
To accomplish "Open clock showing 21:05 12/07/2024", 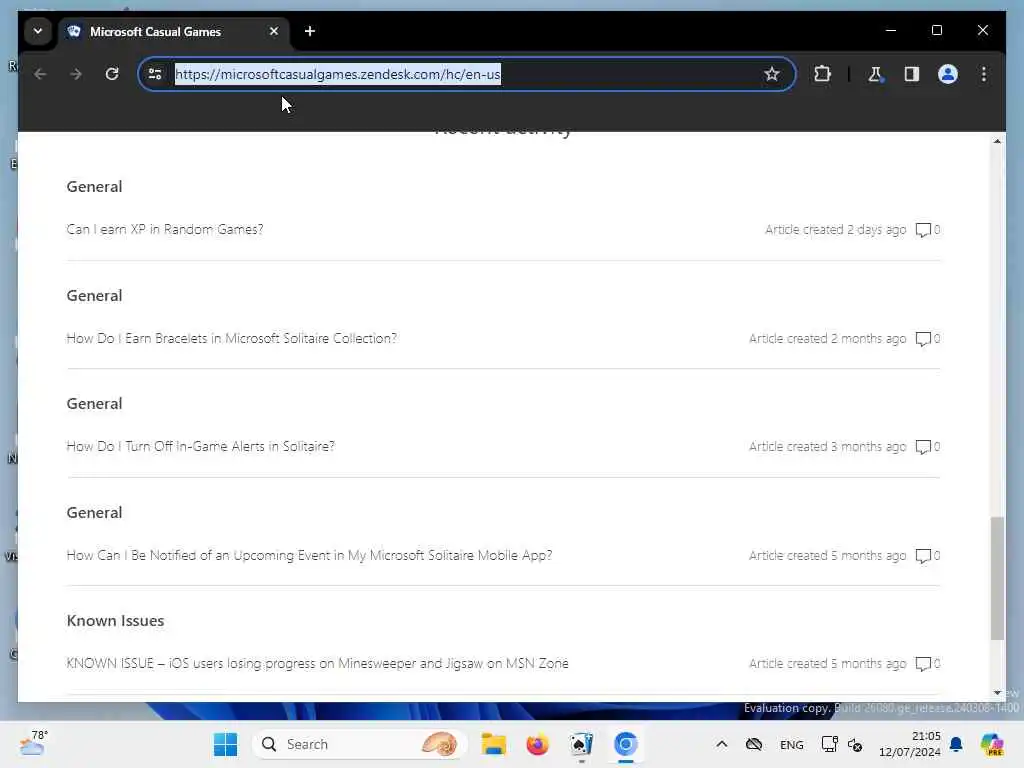I will (x=910, y=744).
